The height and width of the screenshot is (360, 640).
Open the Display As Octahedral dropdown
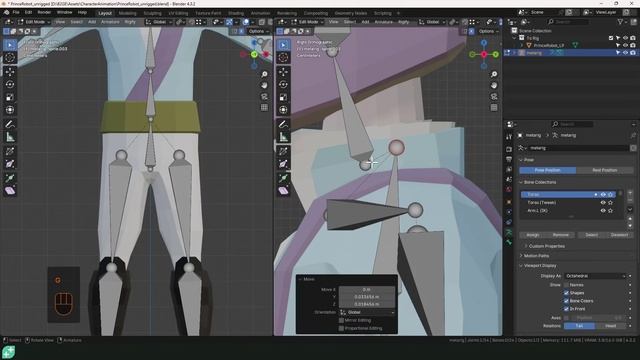tap(595, 276)
